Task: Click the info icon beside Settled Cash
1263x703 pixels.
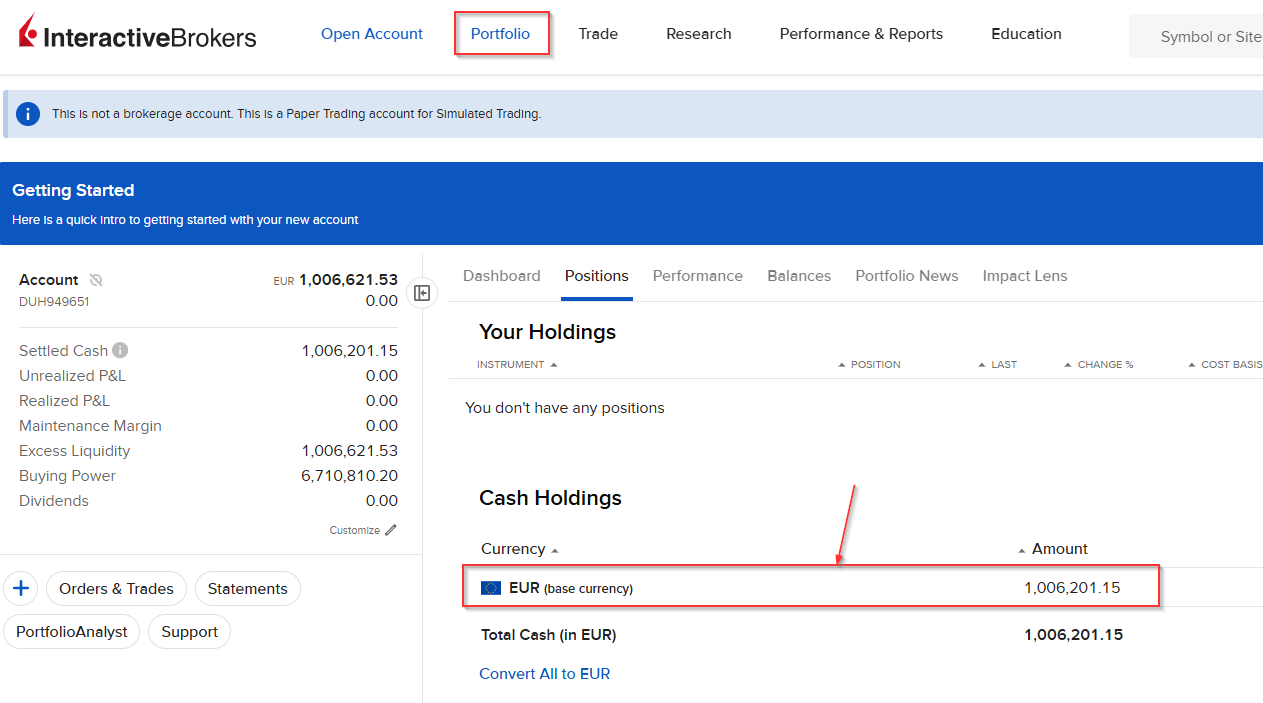Action: click(119, 349)
